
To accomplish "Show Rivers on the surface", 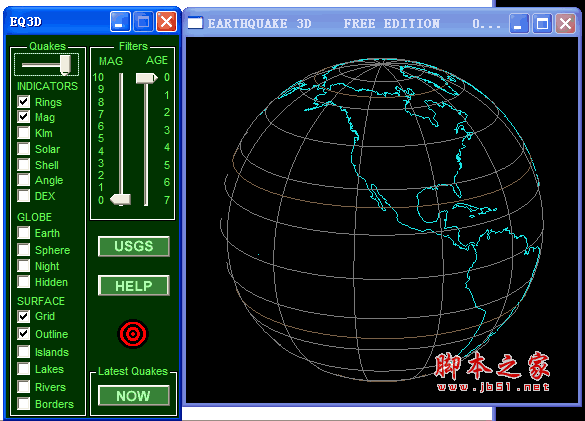I will click(24, 387).
